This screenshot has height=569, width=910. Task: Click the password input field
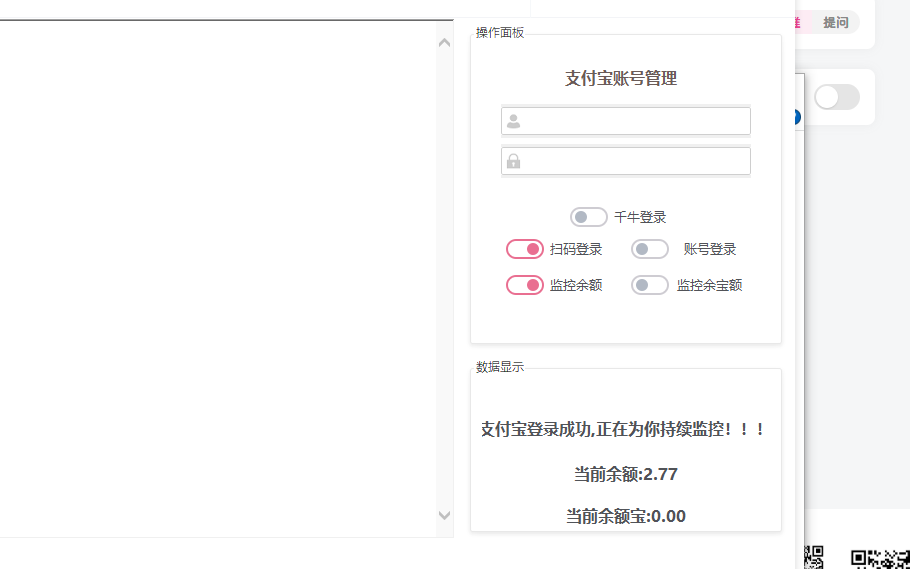(x=626, y=161)
